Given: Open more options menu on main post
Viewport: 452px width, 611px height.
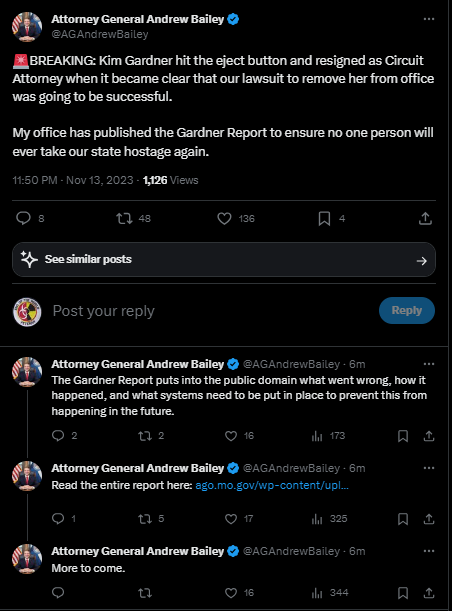Looking at the screenshot, I should tap(429, 19).
